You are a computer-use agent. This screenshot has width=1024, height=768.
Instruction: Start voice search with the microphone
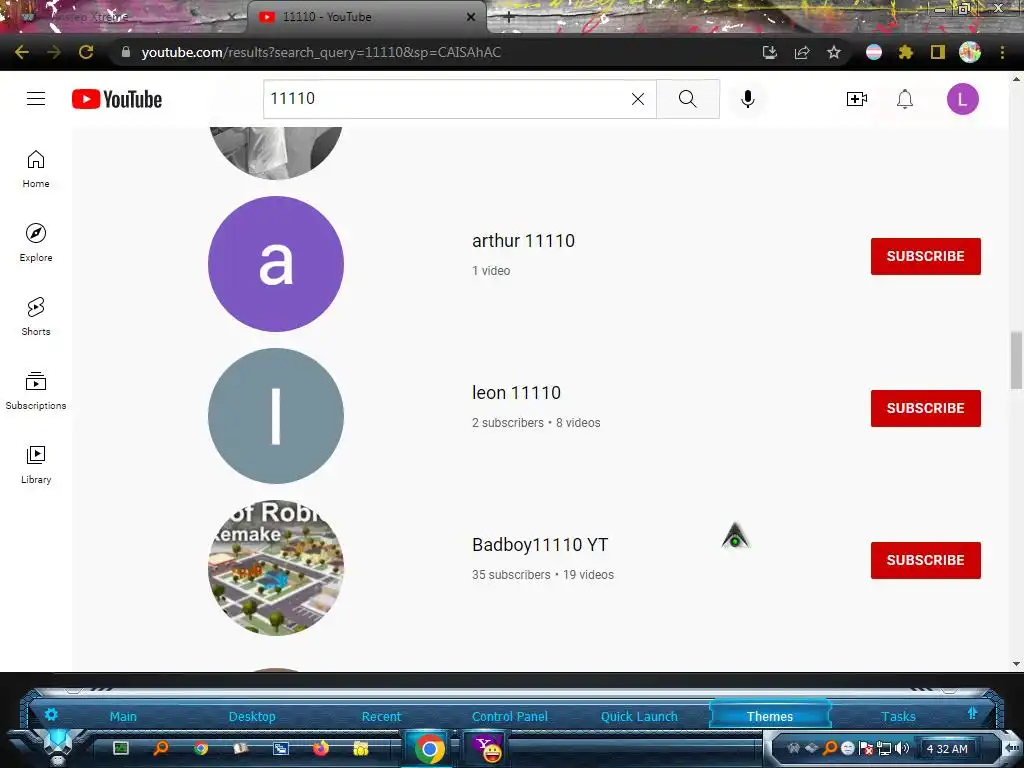pyautogui.click(x=748, y=99)
